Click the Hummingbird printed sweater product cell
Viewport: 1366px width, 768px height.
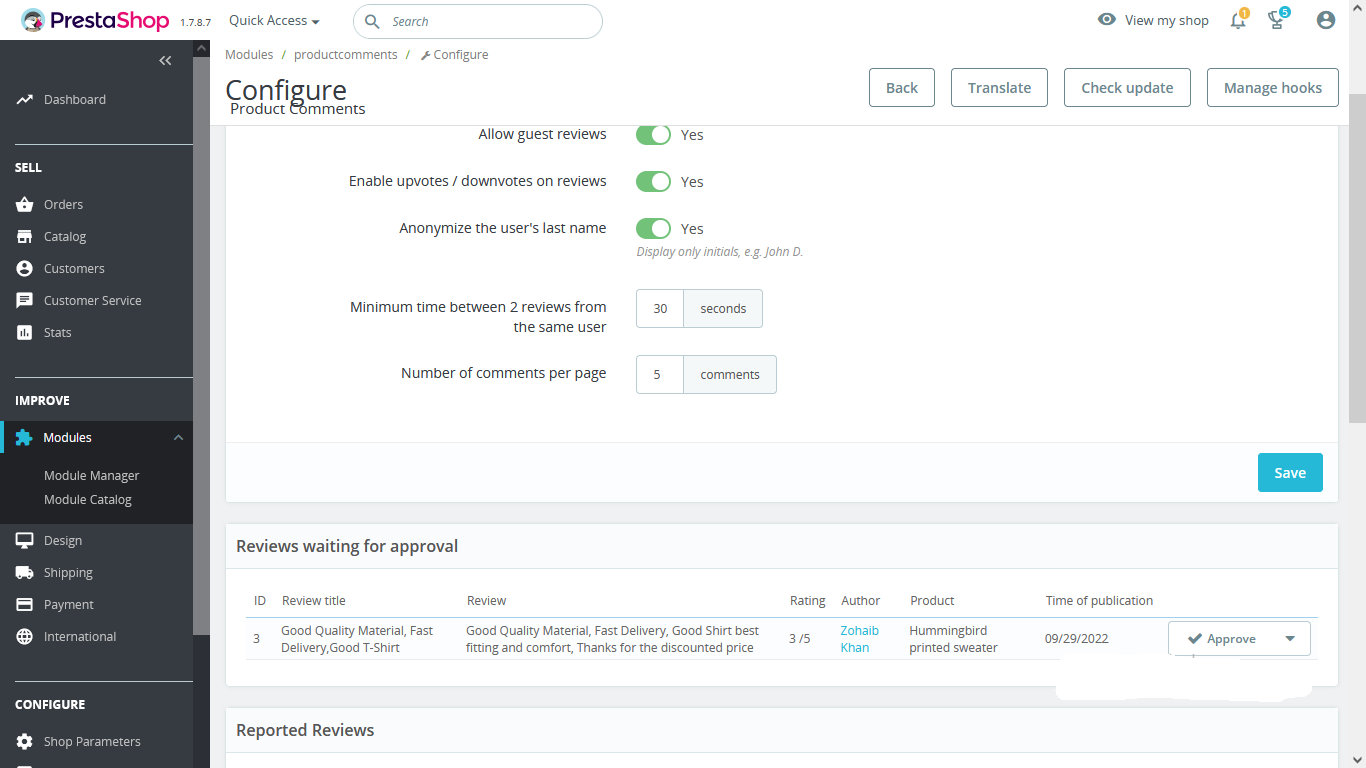[x=953, y=639]
